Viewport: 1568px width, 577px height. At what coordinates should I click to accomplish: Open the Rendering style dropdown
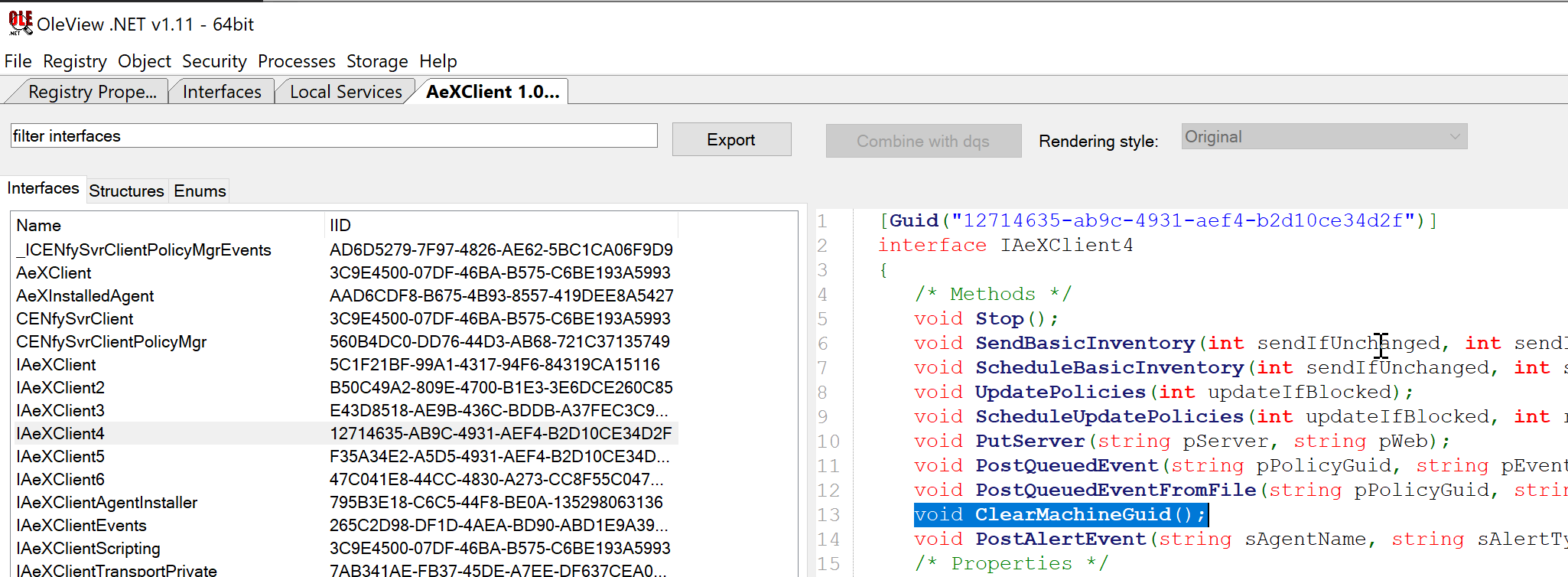click(x=1324, y=136)
